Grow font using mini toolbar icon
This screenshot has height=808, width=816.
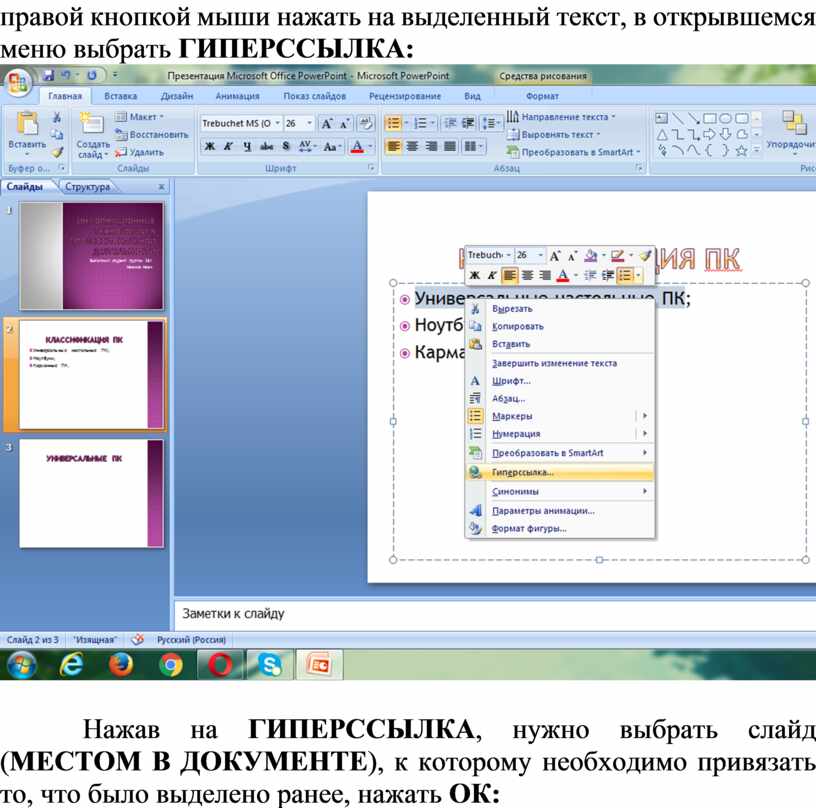(555, 256)
